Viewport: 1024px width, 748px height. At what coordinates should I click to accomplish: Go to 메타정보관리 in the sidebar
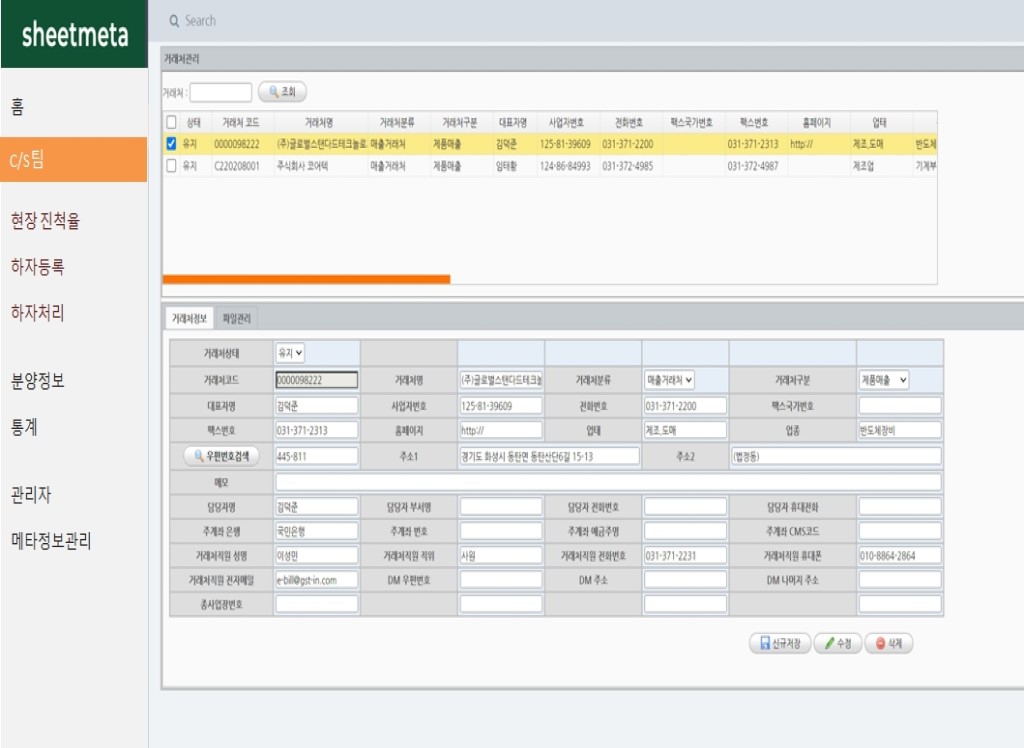click(51, 541)
